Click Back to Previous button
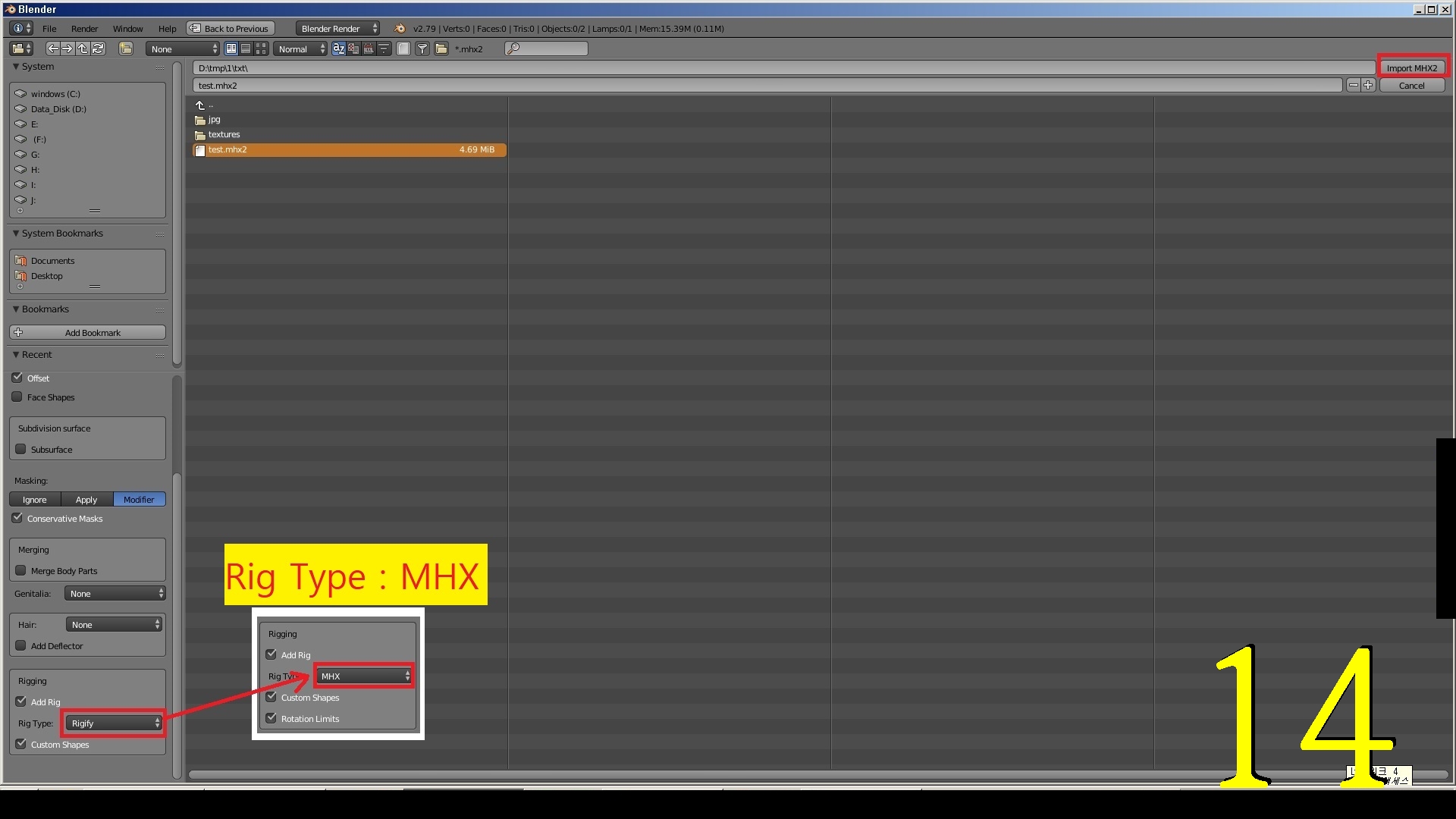Viewport: 1456px width, 819px height. (231, 29)
